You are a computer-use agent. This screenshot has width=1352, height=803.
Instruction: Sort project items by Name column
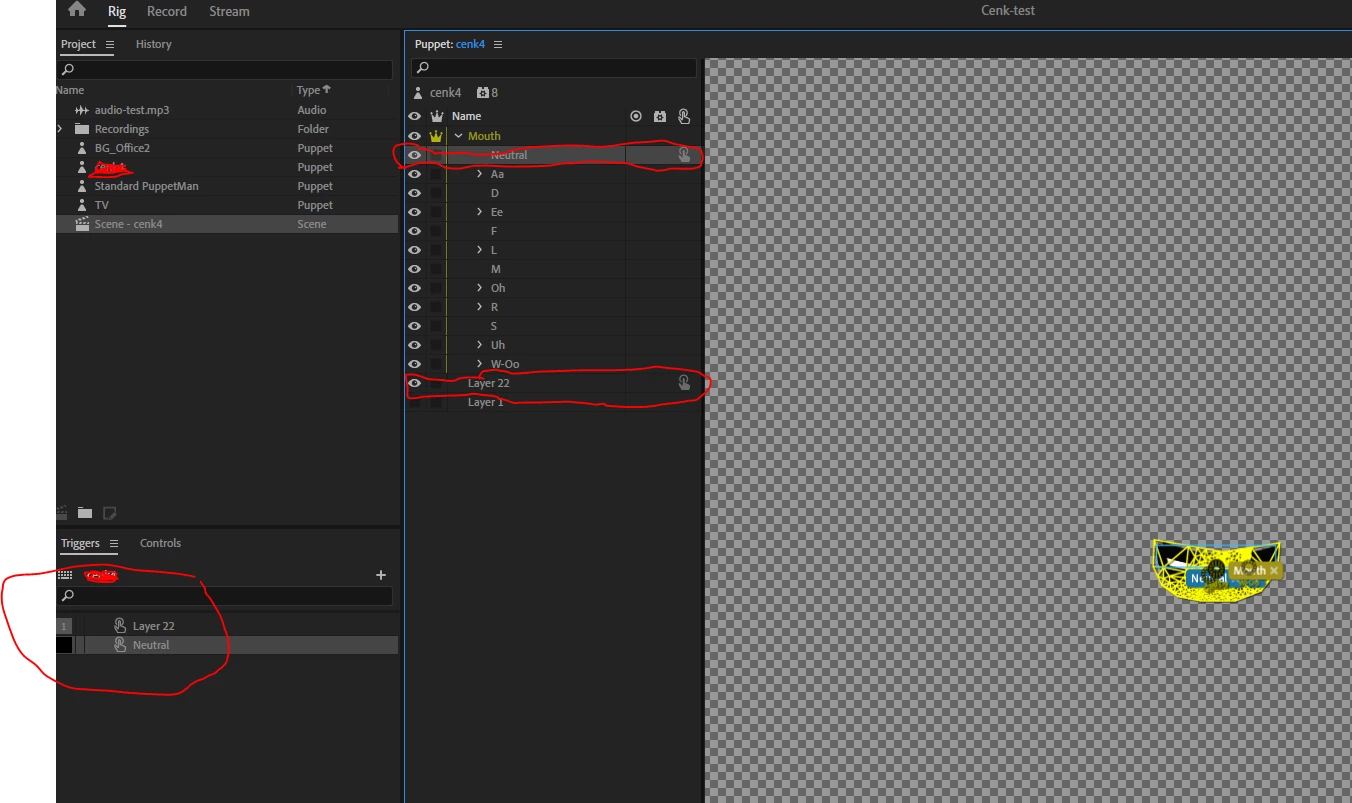70,90
